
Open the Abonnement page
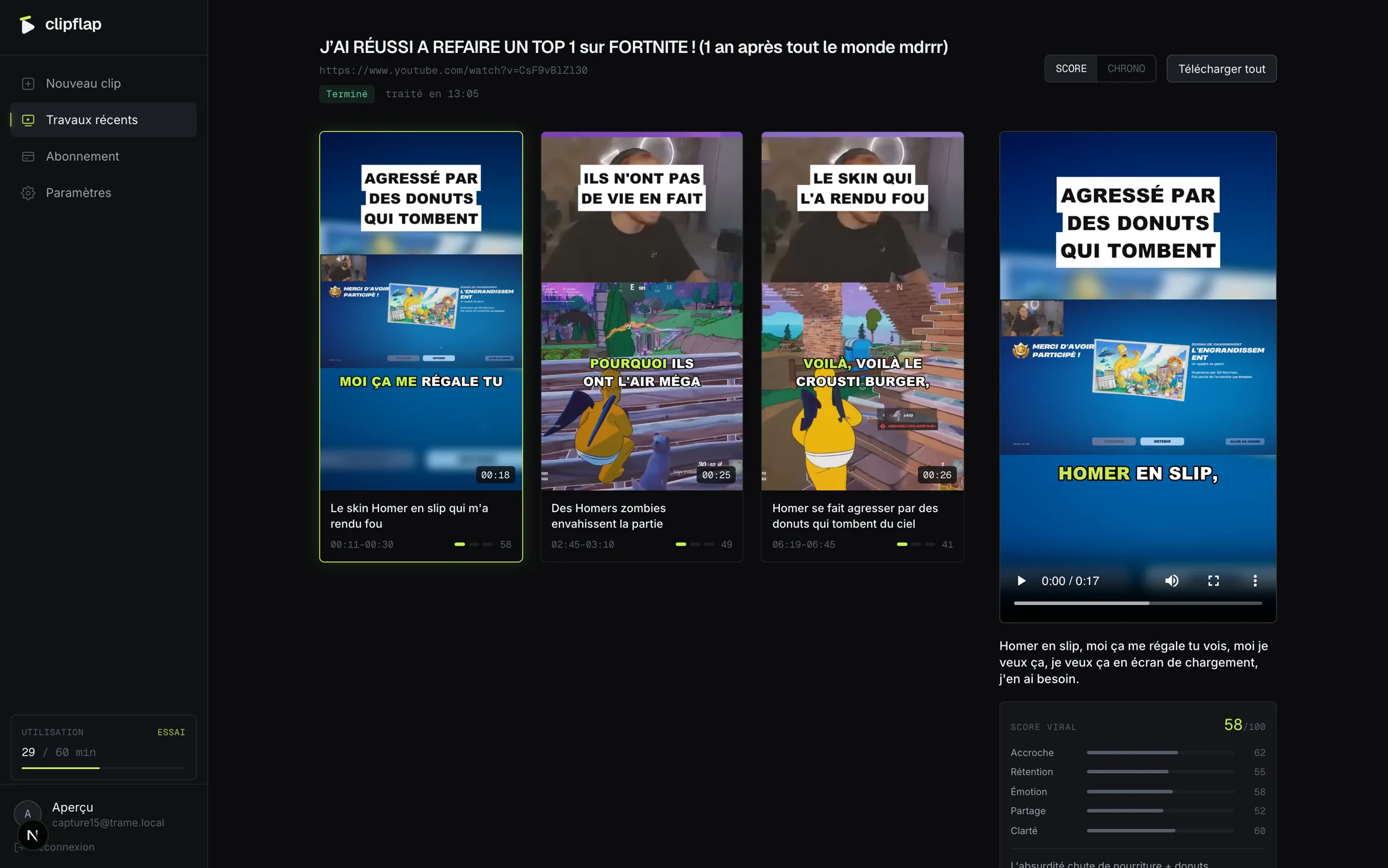(103, 156)
